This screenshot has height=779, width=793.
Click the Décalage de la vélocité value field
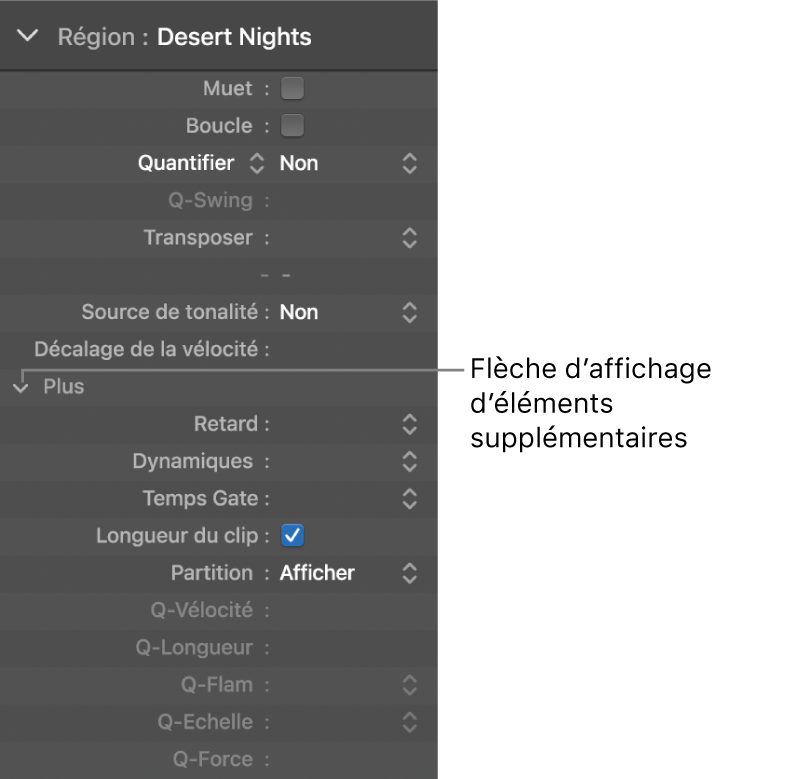tap(345, 350)
